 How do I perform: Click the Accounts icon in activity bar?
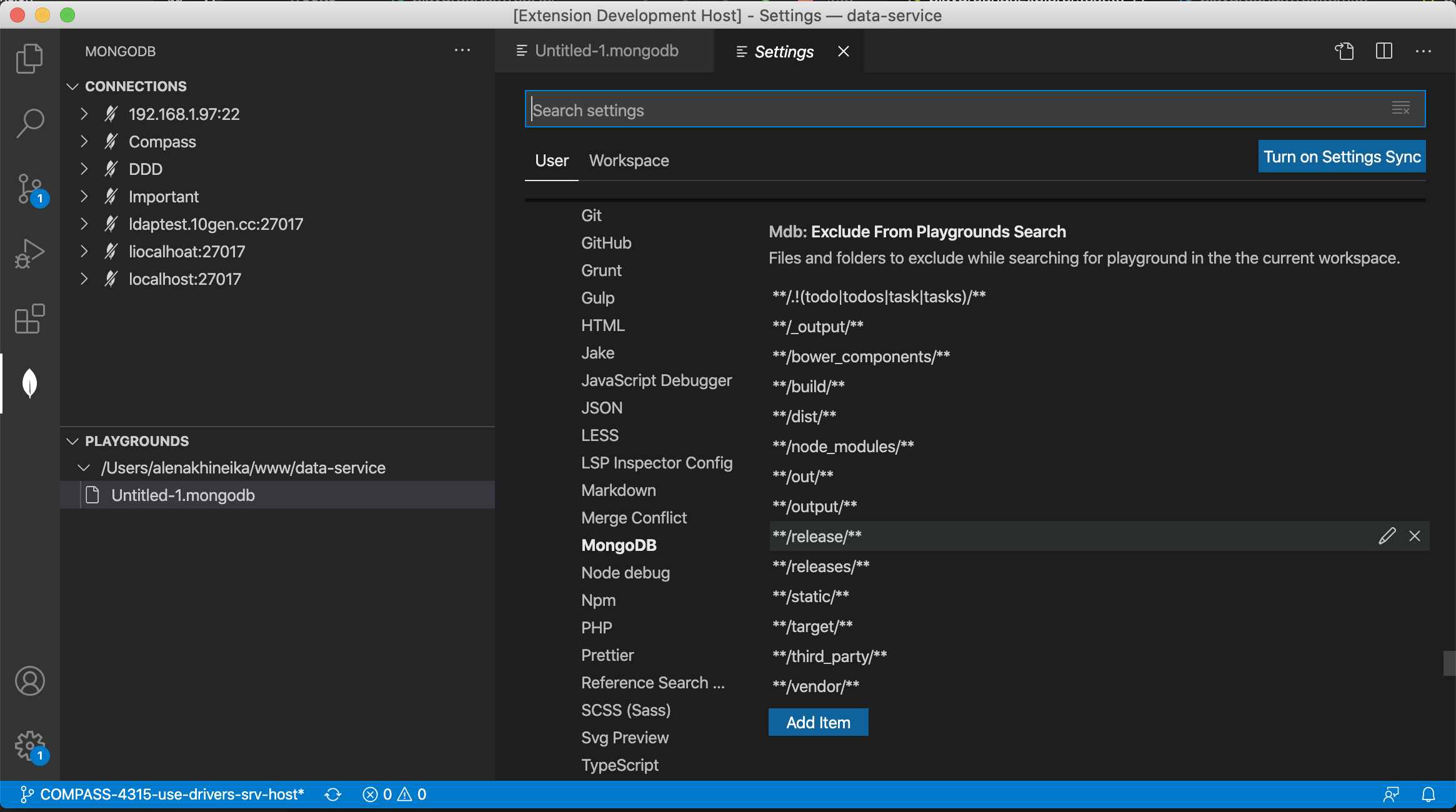tap(29, 681)
